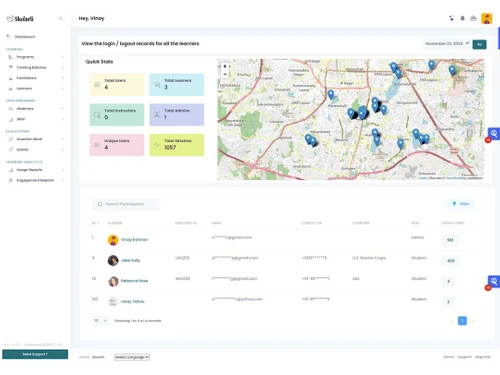Sort table by ID column header
500x375 pixels.
coord(95,223)
